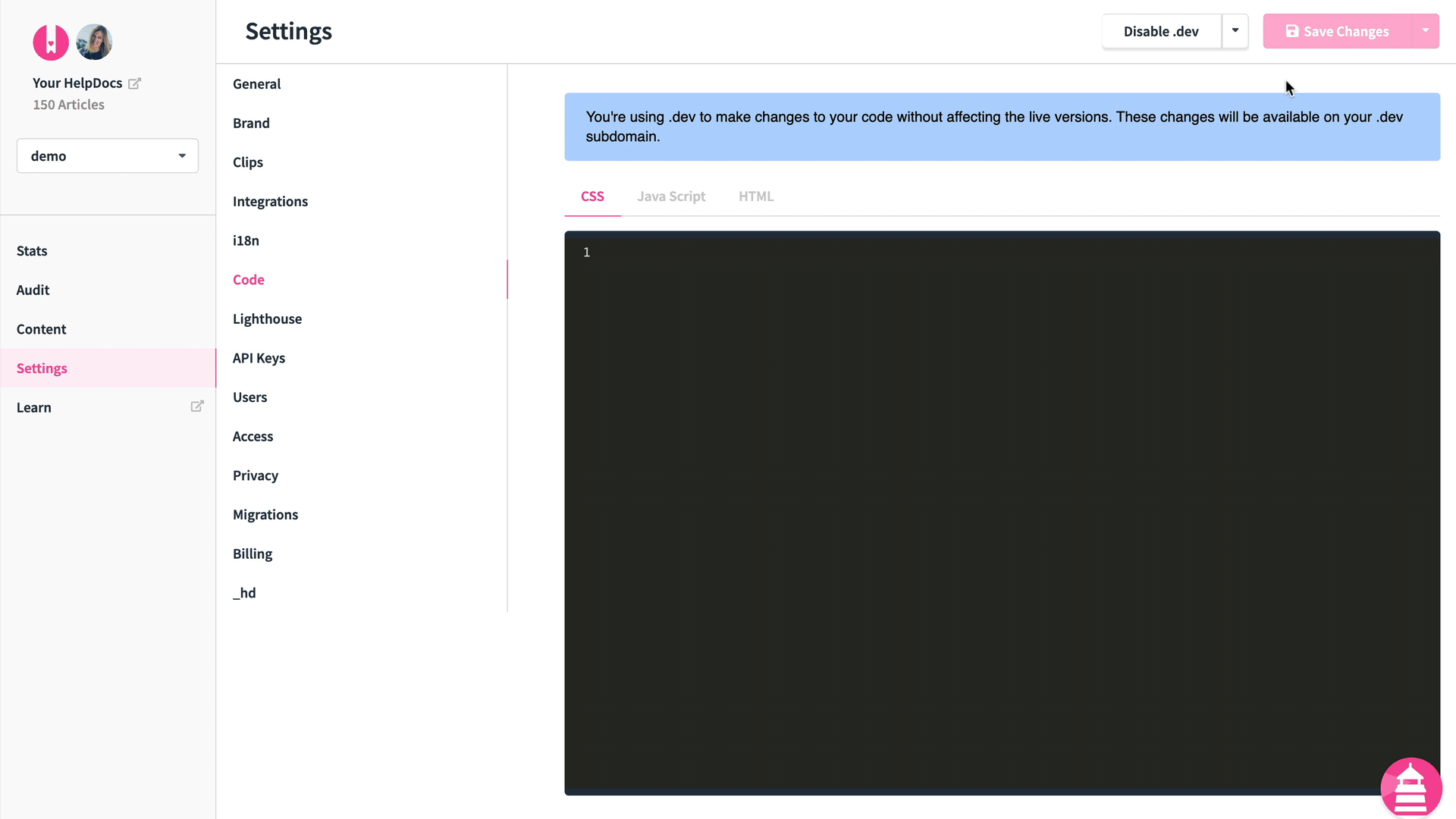Expand the Save Changes dropdown arrow

point(1425,31)
